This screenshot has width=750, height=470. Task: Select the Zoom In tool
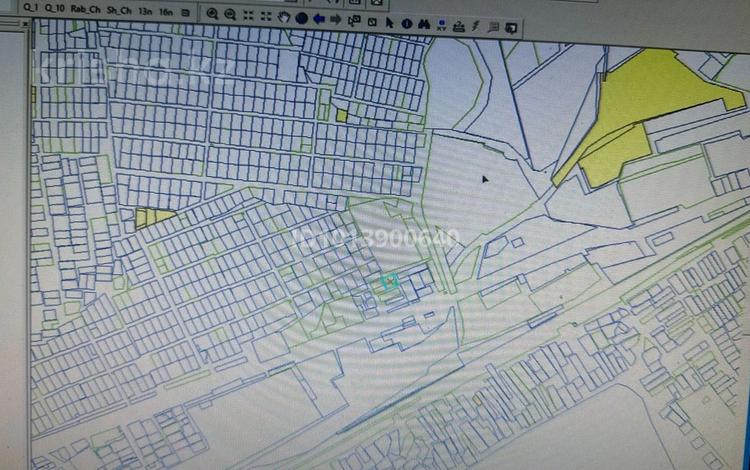[x=212, y=14]
